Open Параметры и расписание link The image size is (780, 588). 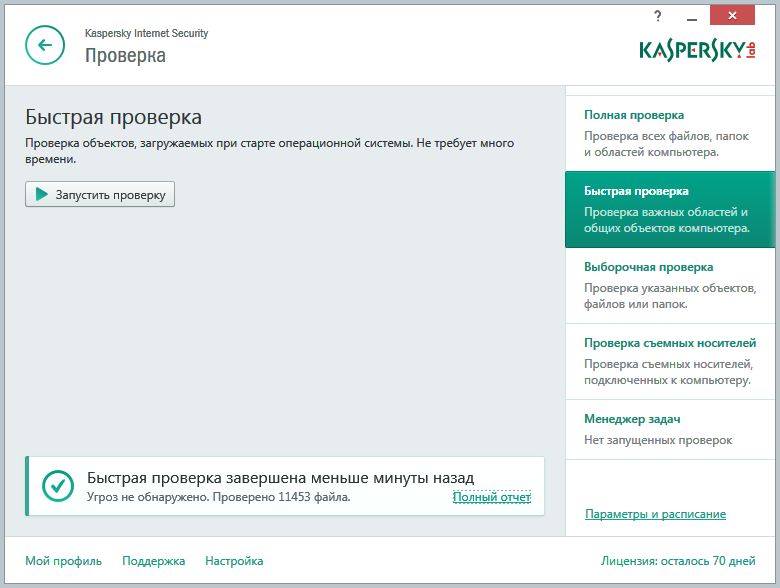click(655, 514)
